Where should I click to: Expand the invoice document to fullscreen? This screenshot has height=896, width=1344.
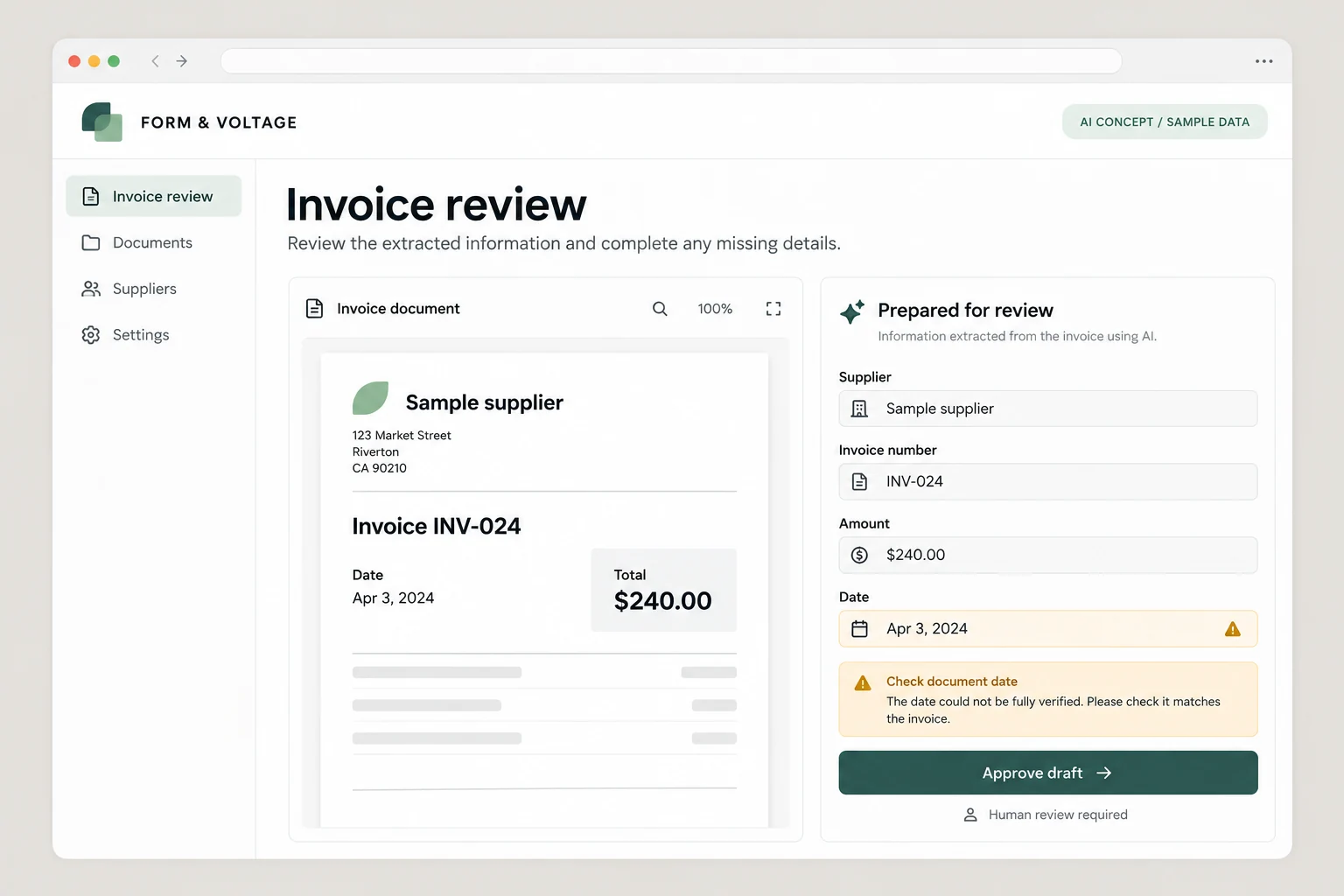pyautogui.click(x=773, y=309)
